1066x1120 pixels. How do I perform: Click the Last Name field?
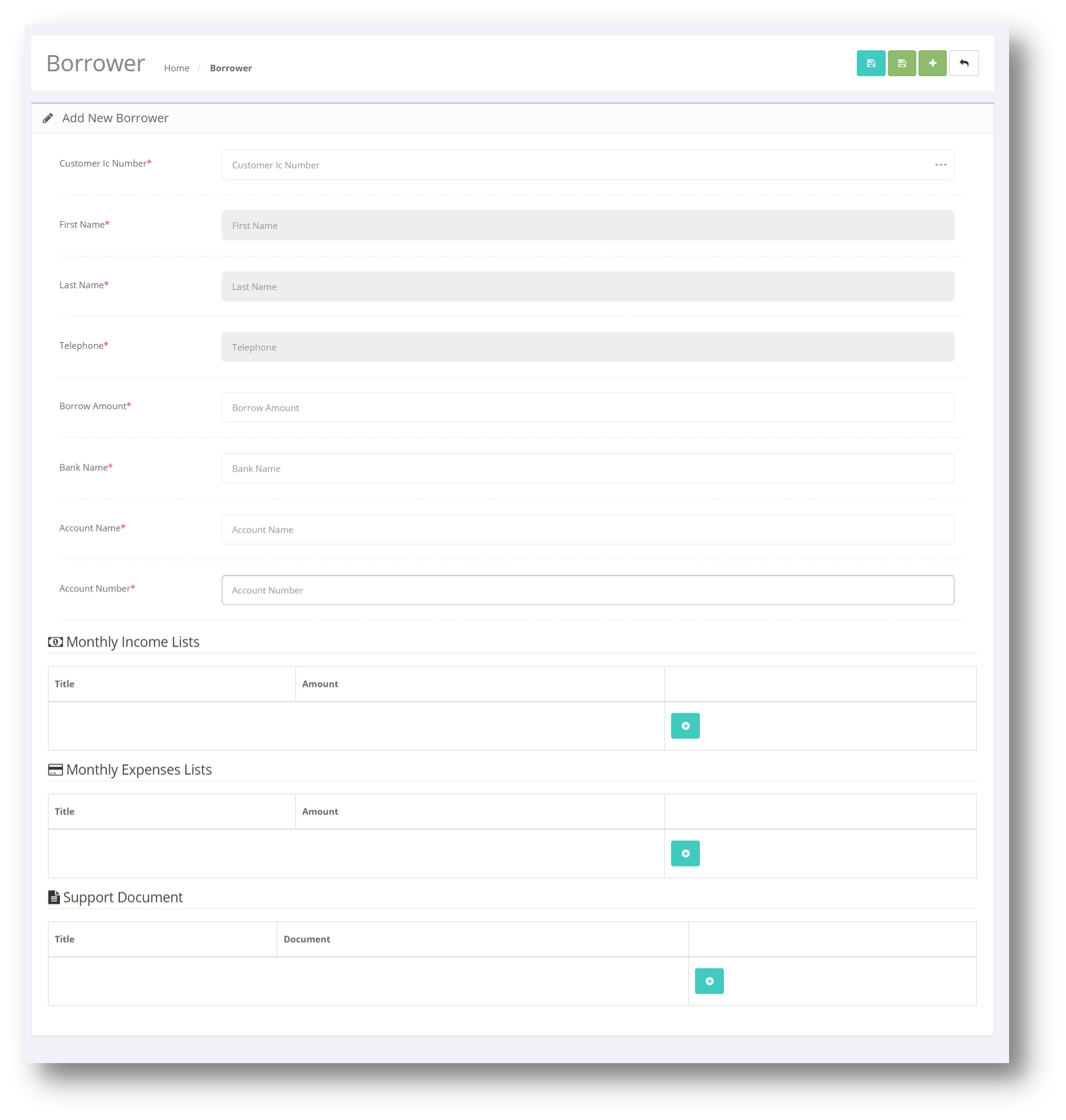tap(588, 286)
